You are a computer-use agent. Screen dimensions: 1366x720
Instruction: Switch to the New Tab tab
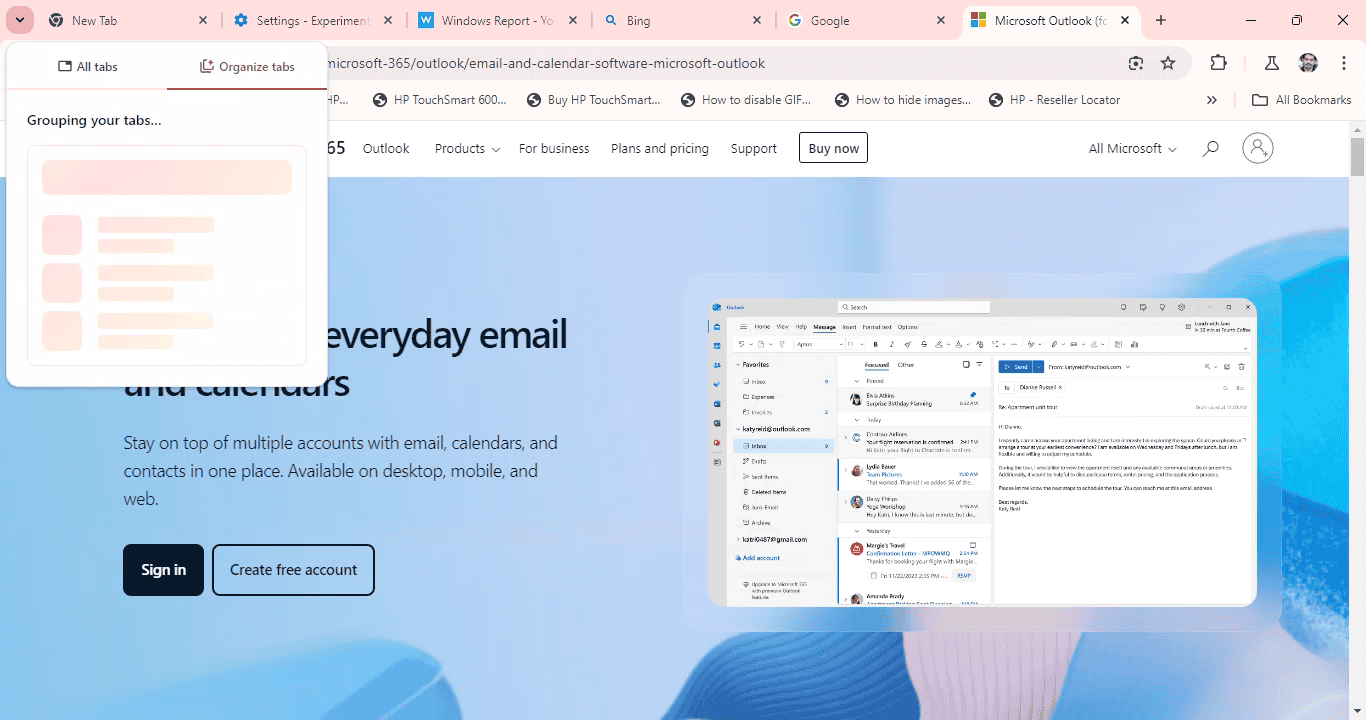tap(129, 20)
